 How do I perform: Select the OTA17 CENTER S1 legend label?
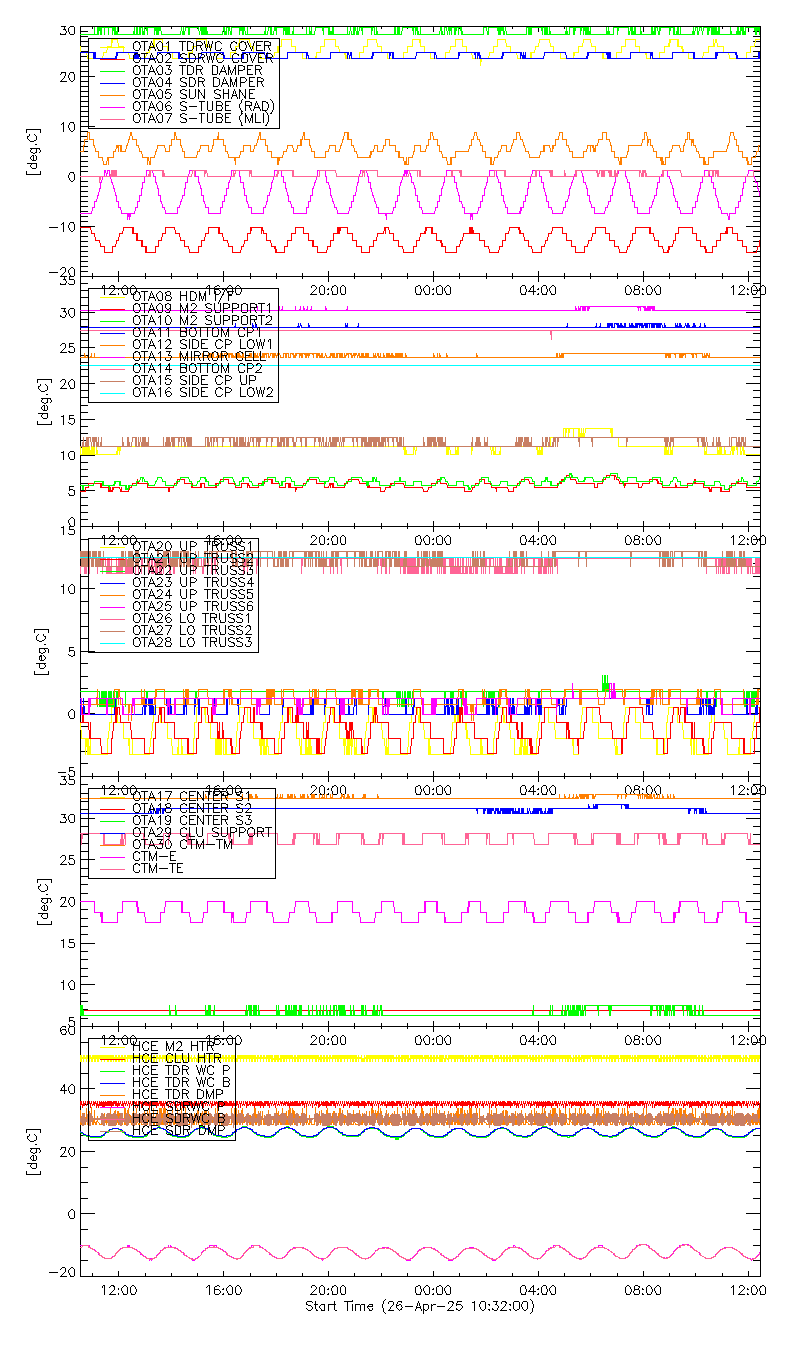tap(192, 796)
